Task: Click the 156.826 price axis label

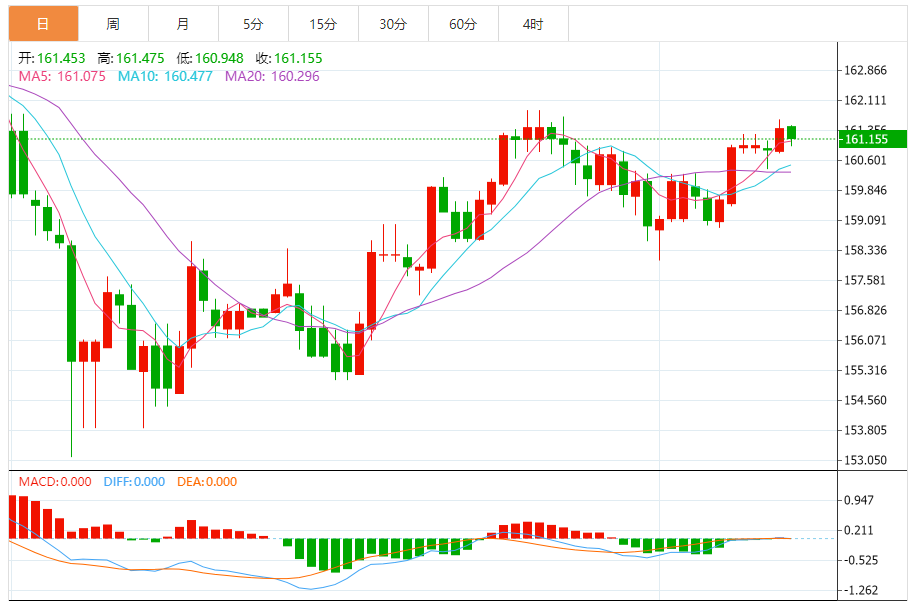Action: [x=866, y=310]
